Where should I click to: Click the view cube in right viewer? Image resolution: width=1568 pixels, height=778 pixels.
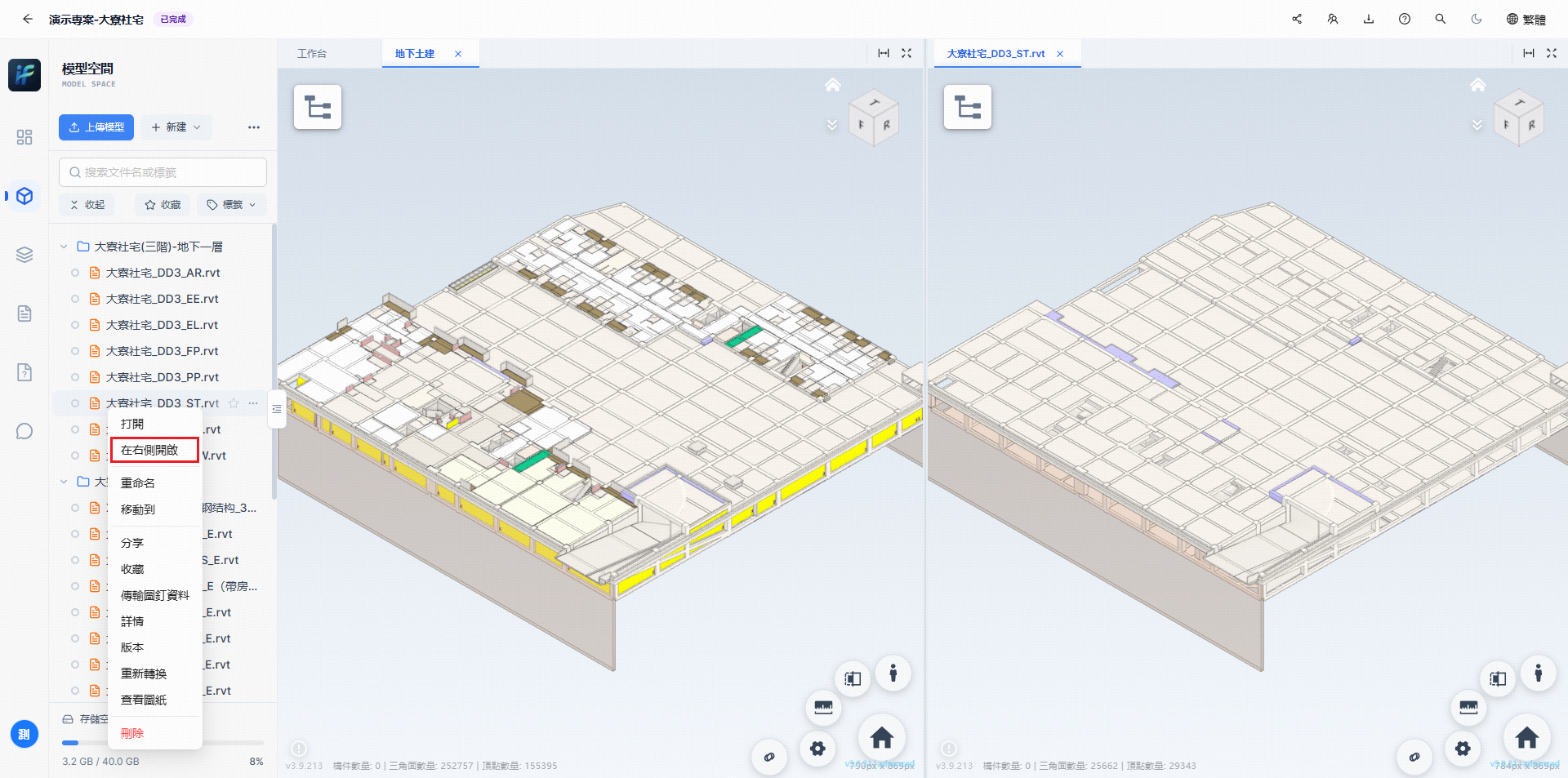1519,118
